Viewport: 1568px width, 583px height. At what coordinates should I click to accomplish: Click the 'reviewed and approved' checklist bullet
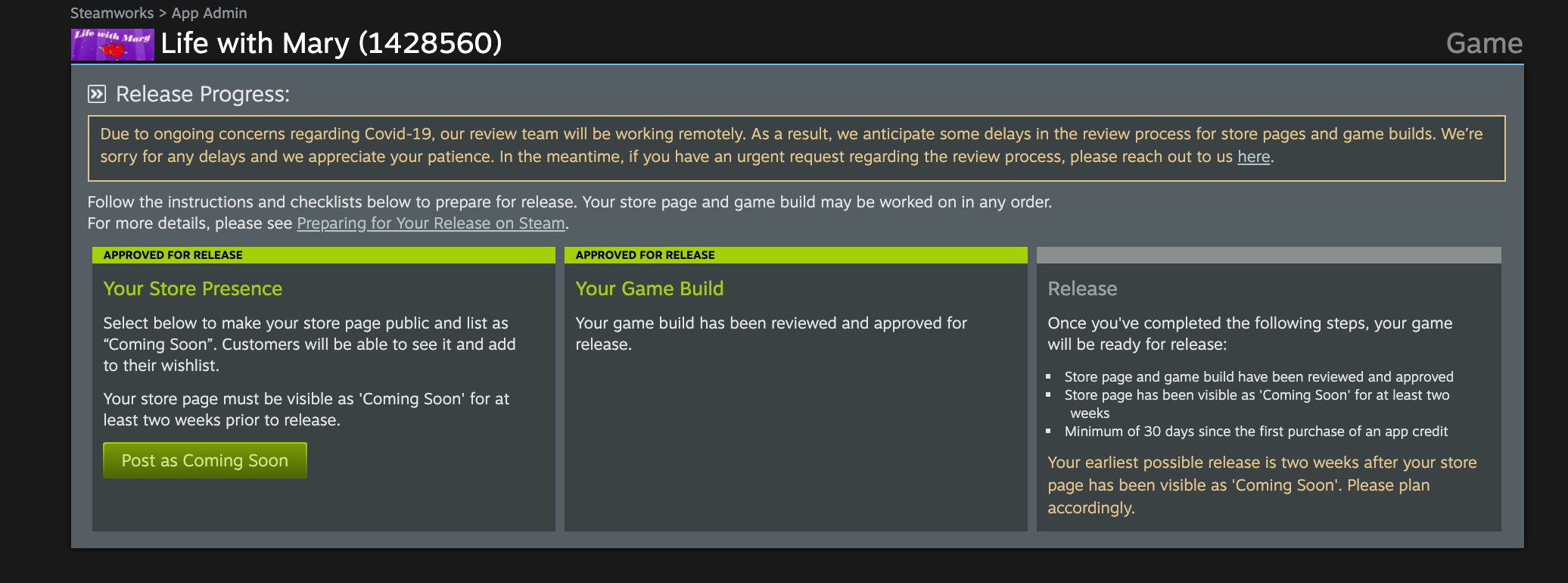pos(1258,376)
